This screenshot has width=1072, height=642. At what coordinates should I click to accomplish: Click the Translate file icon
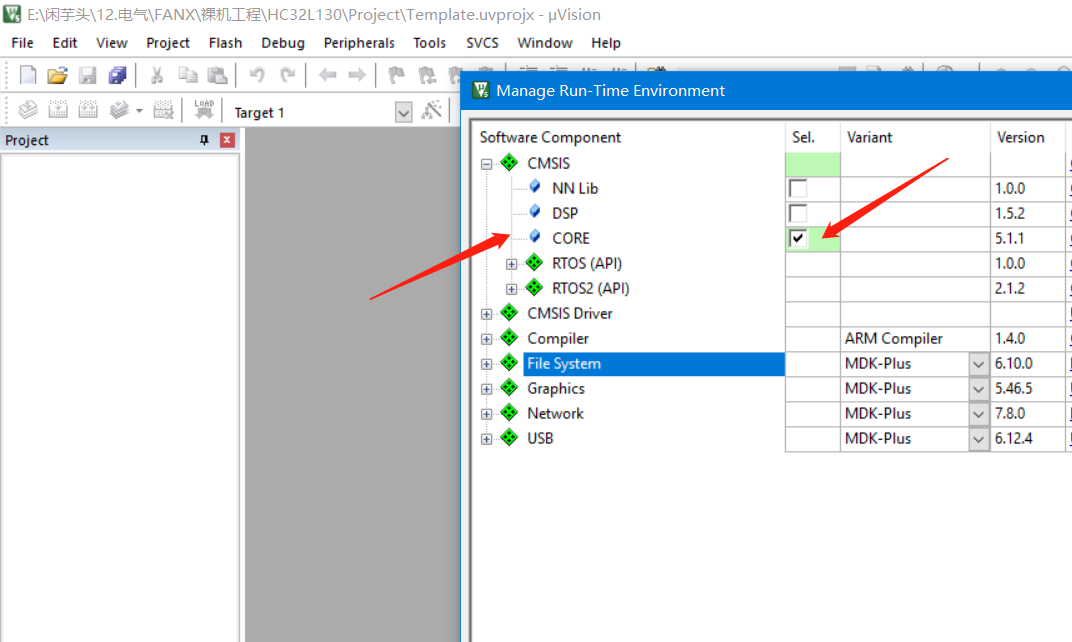(27, 109)
